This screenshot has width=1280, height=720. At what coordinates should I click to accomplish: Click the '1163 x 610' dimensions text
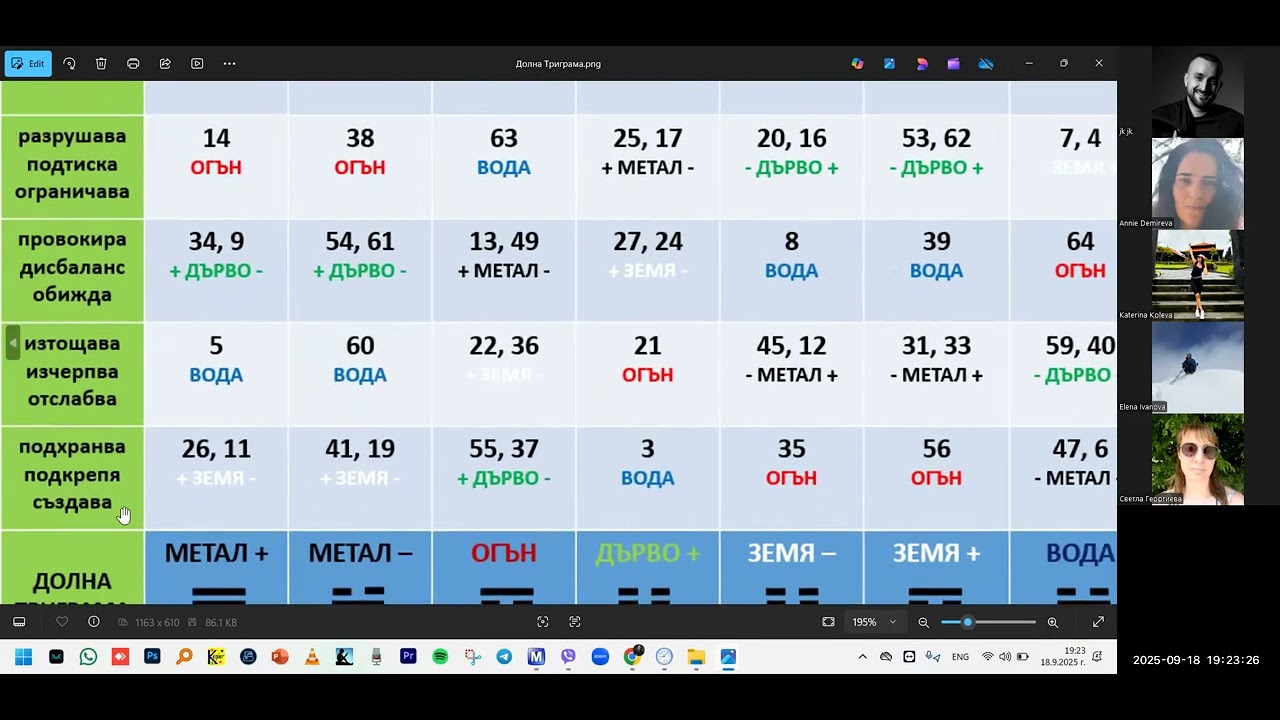tap(157, 622)
